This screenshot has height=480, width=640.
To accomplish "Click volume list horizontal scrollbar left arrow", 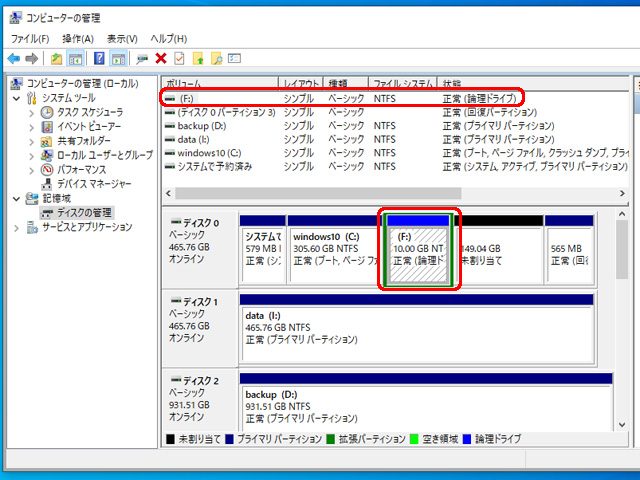I will 169,193.
